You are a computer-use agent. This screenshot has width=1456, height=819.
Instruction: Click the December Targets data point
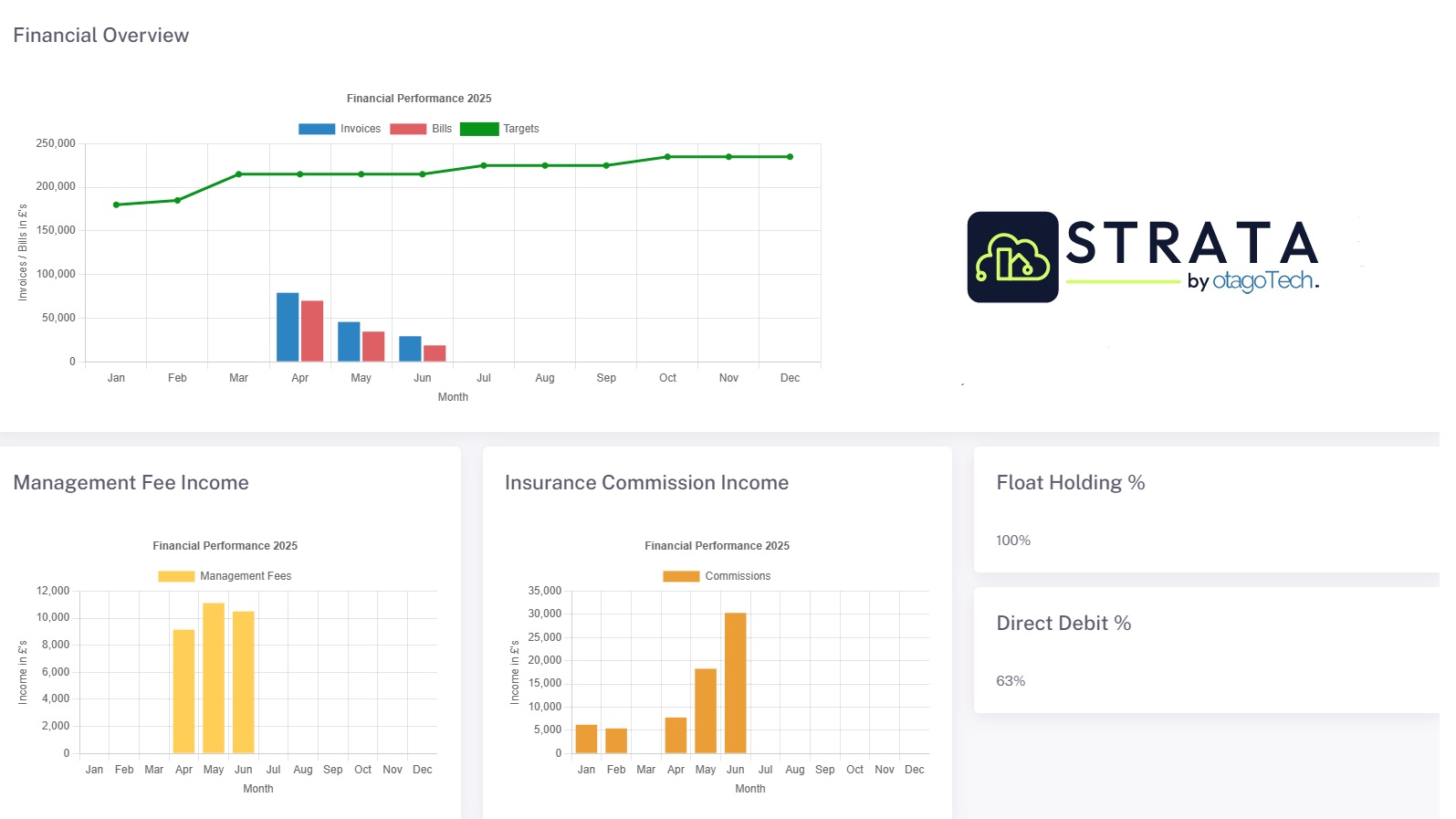790,157
